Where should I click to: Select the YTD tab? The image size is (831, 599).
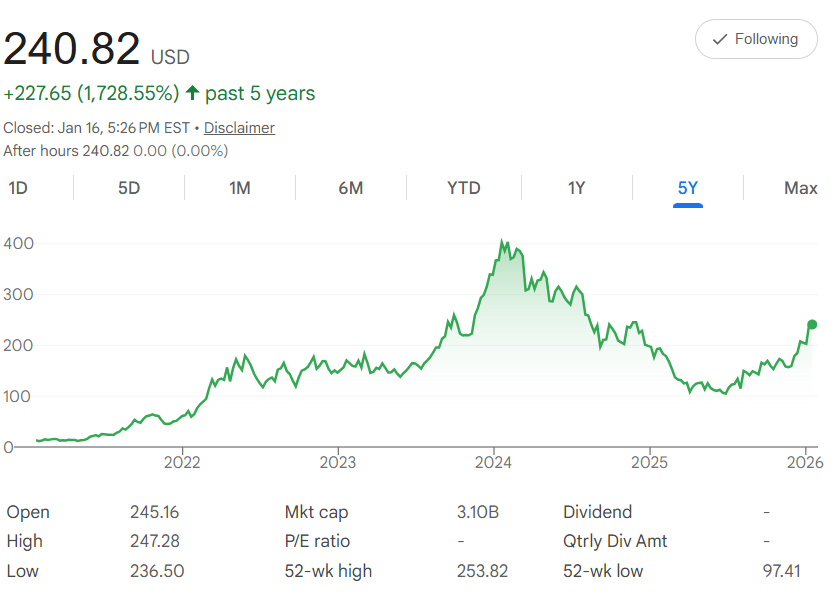click(464, 188)
